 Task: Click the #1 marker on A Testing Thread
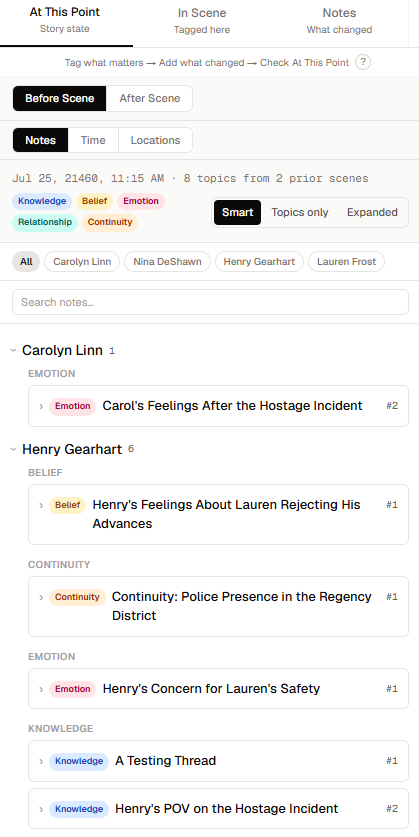click(x=392, y=761)
